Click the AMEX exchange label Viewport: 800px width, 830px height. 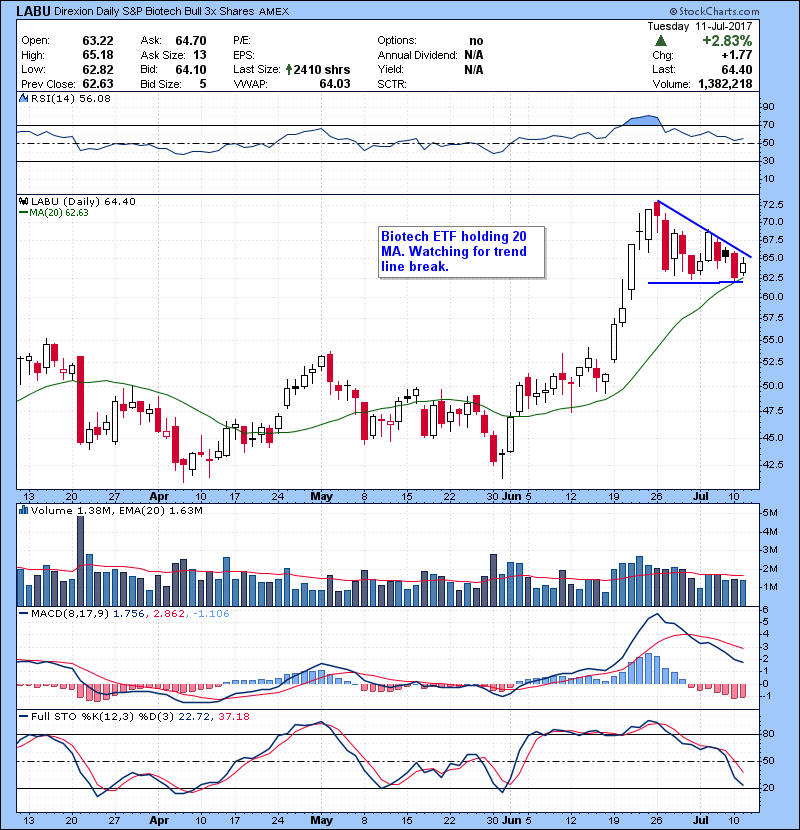pyautogui.click(x=274, y=12)
